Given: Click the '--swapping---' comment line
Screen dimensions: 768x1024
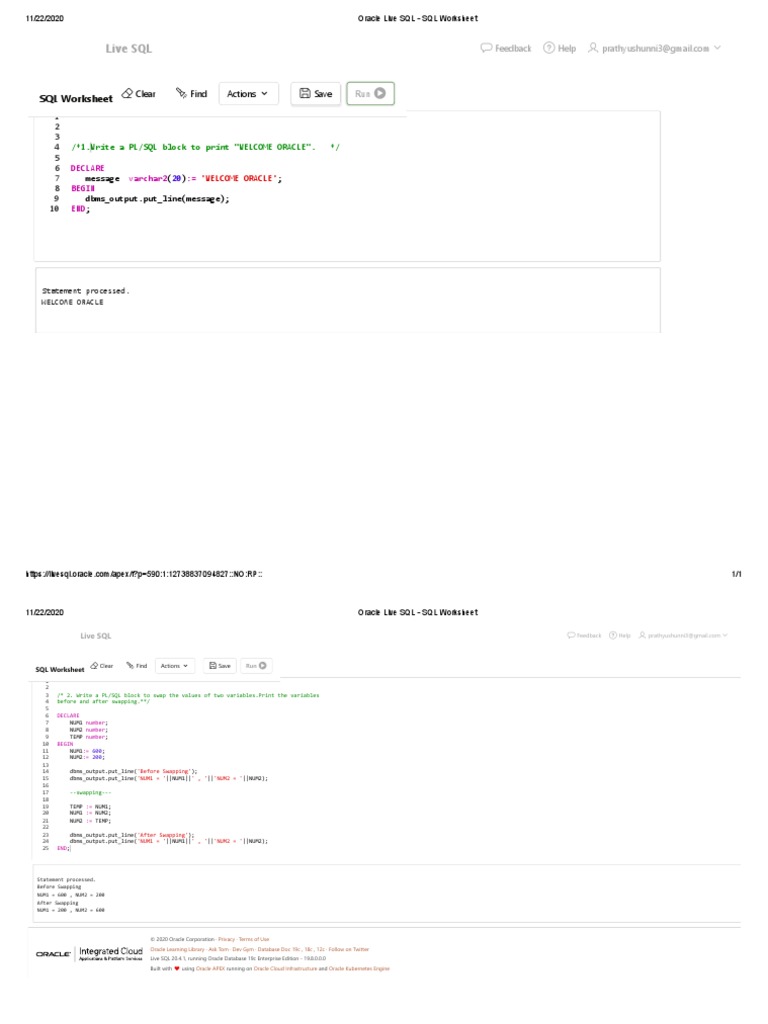Looking at the screenshot, I should [x=90, y=792].
